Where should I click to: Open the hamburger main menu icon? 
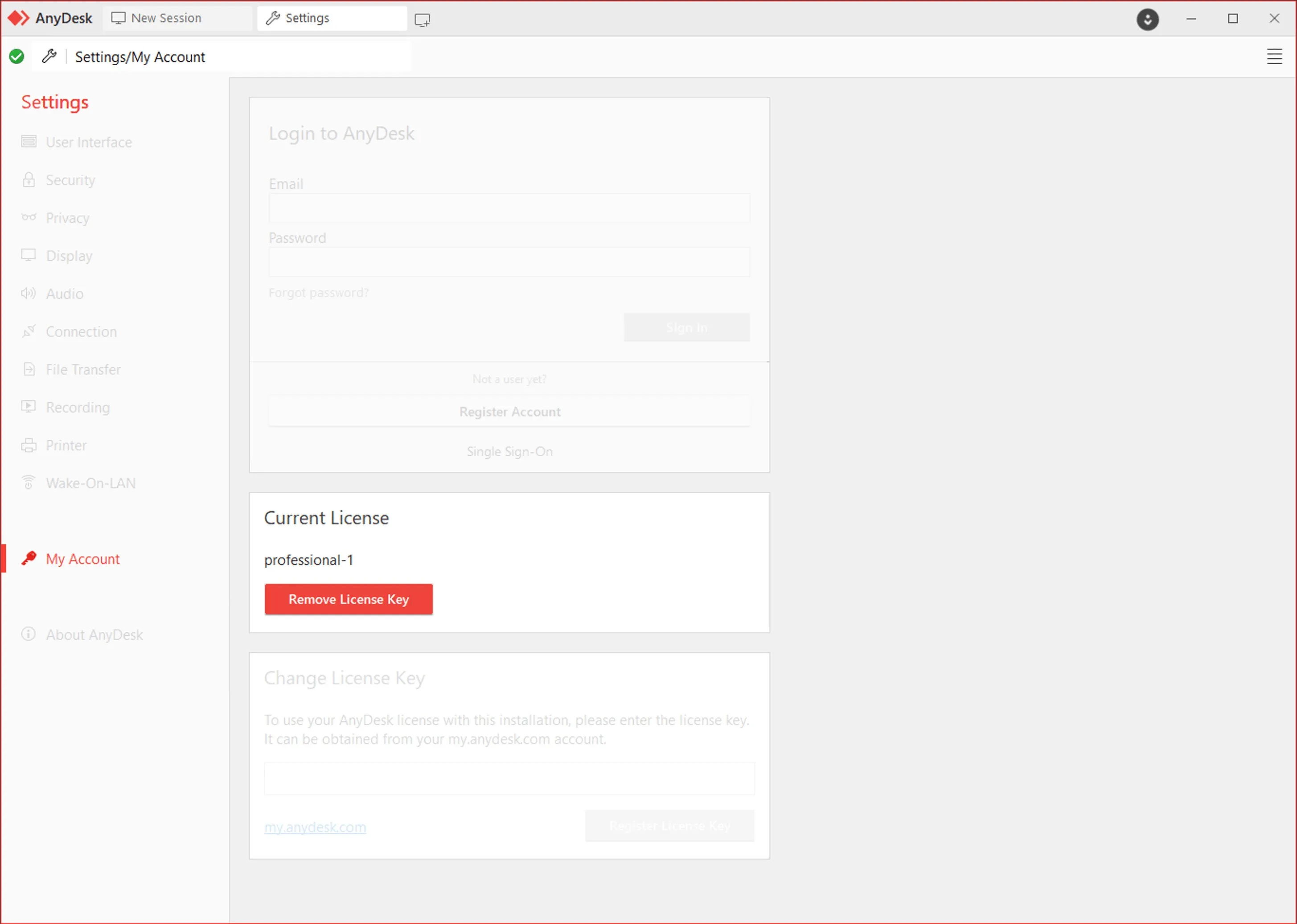point(1274,56)
